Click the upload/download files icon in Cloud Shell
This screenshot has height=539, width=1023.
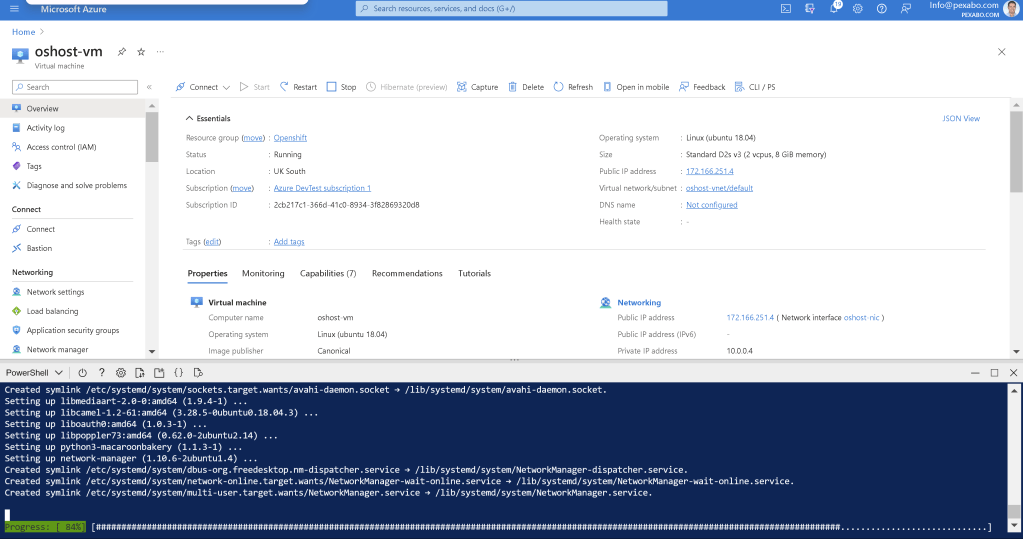pos(140,373)
